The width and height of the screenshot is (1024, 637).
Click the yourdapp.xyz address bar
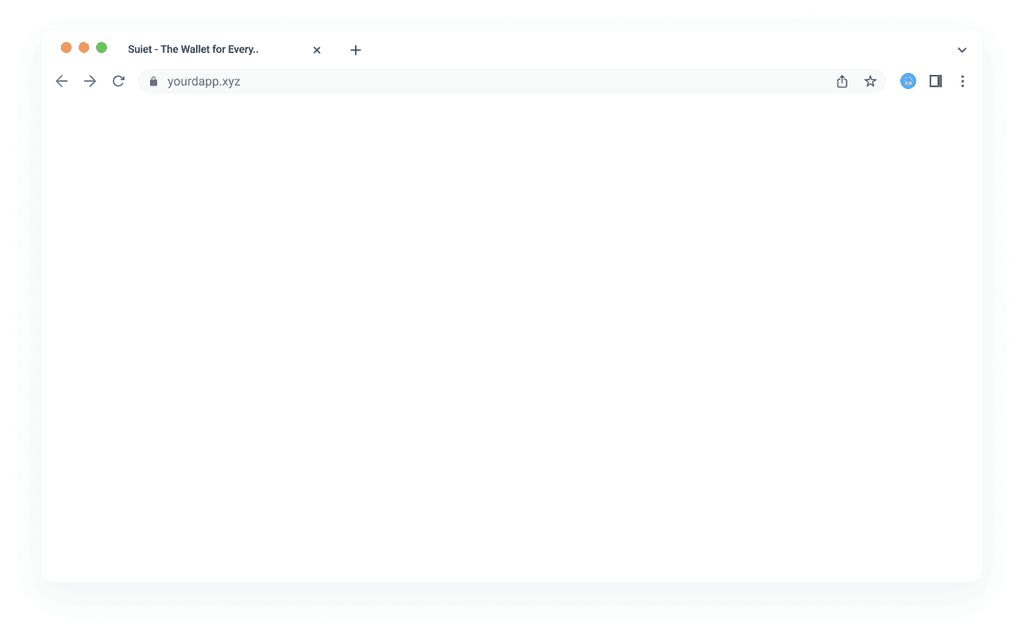pyautogui.click(x=511, y=81)
